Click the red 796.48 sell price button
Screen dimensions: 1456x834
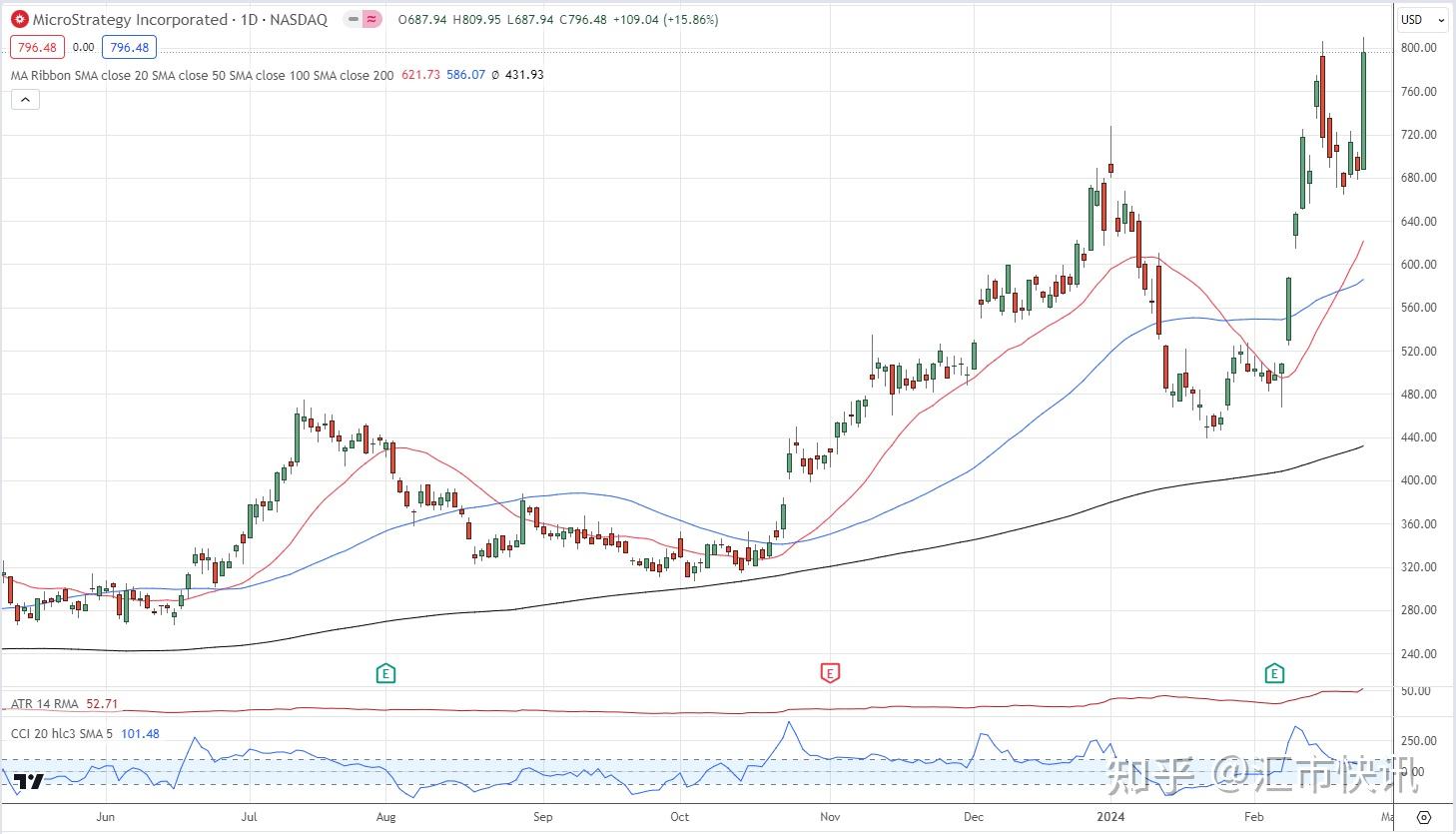pyautogui.click(x=37, y=47)
